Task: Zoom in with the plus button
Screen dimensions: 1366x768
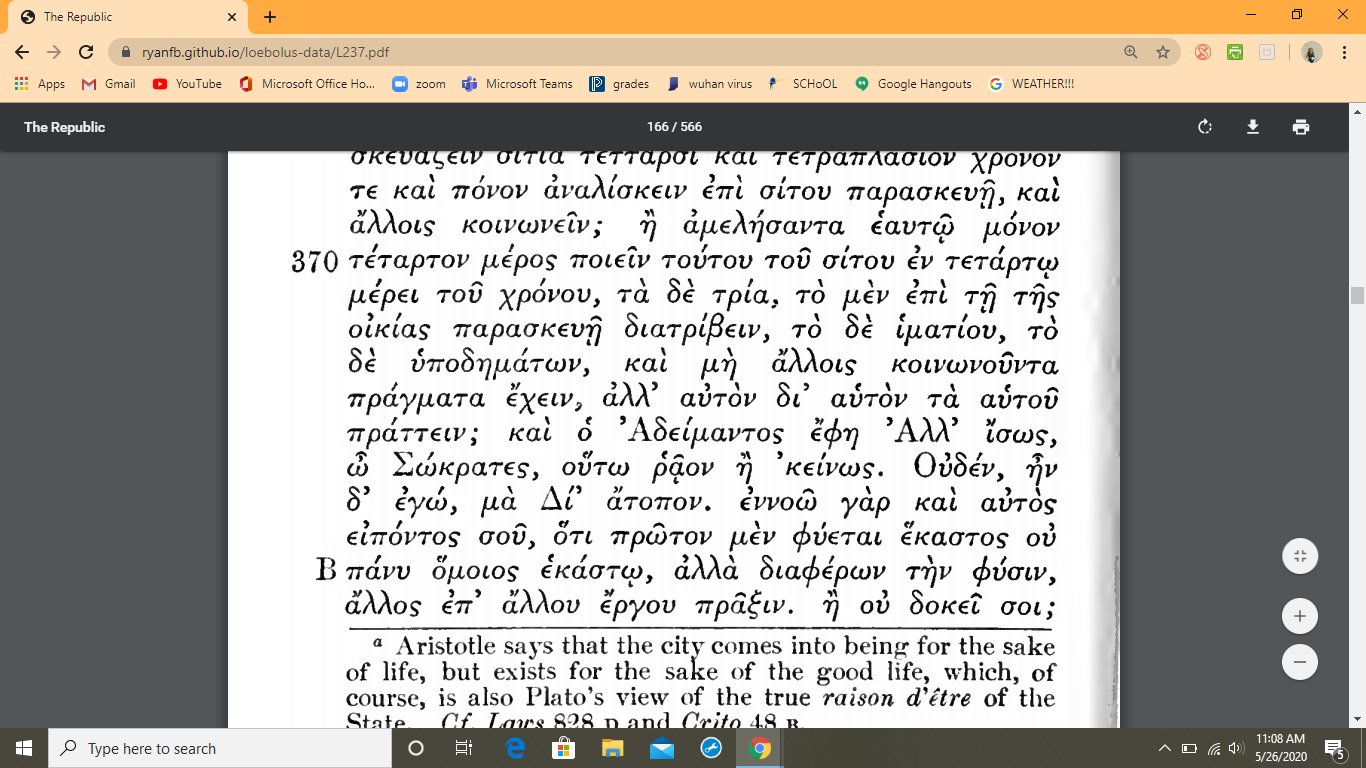Action: (x=1300, y=616)
